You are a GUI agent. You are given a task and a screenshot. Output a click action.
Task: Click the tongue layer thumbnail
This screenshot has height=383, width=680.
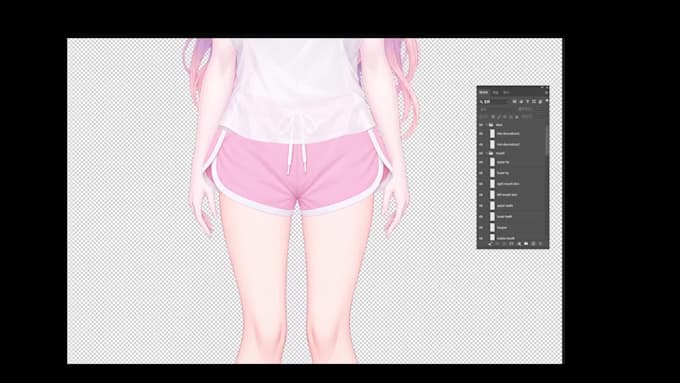pyautogui.click(x=492, y=227)
